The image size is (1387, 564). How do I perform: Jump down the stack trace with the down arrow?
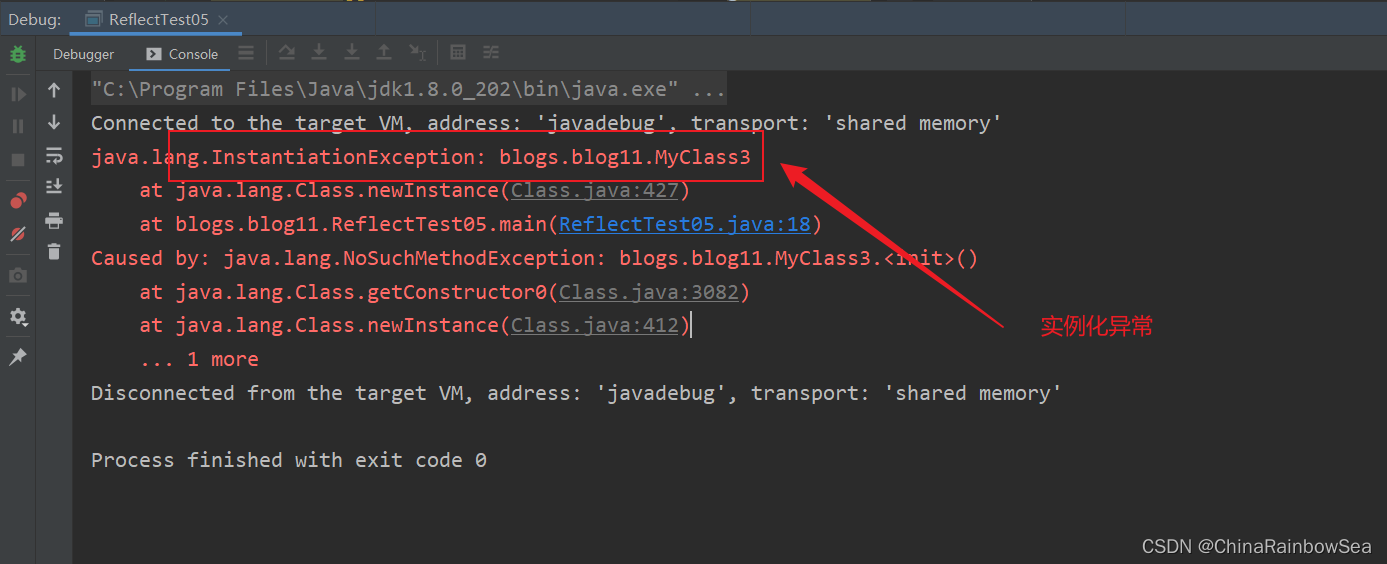click(54, 122)
